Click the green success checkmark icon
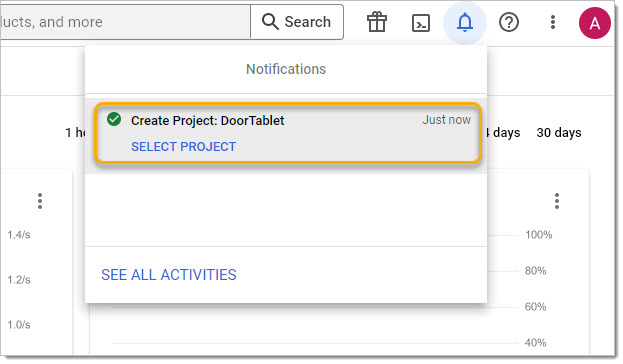This screenshot has height=364, width=623. (x=114, y=119)
